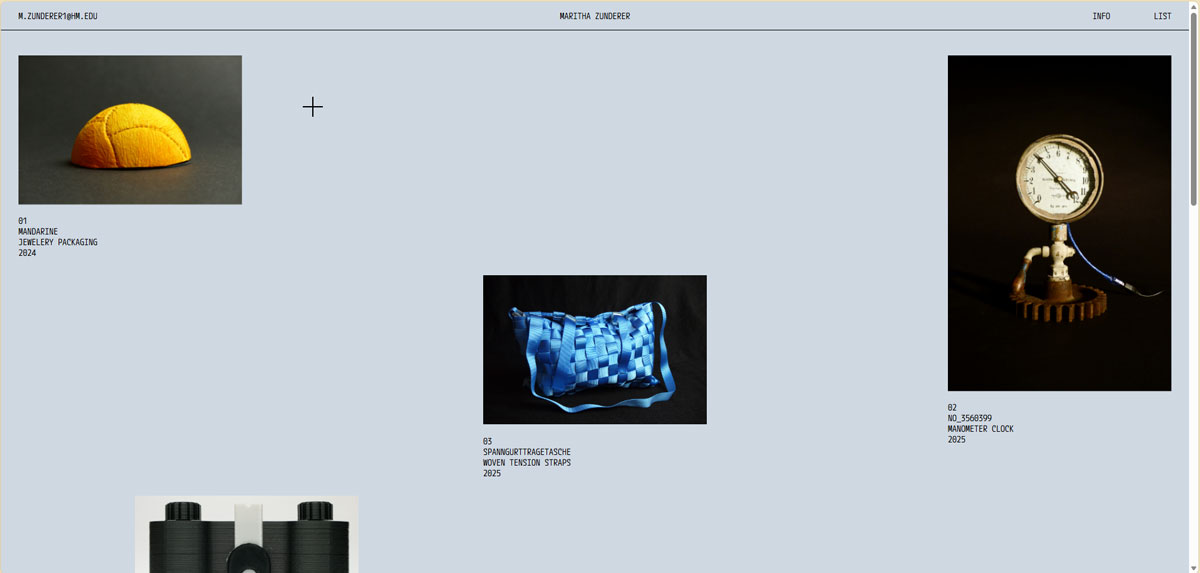Click the NO_3560399 project title
Viewport: 1200px width, 573px height.
coord(970,418)
